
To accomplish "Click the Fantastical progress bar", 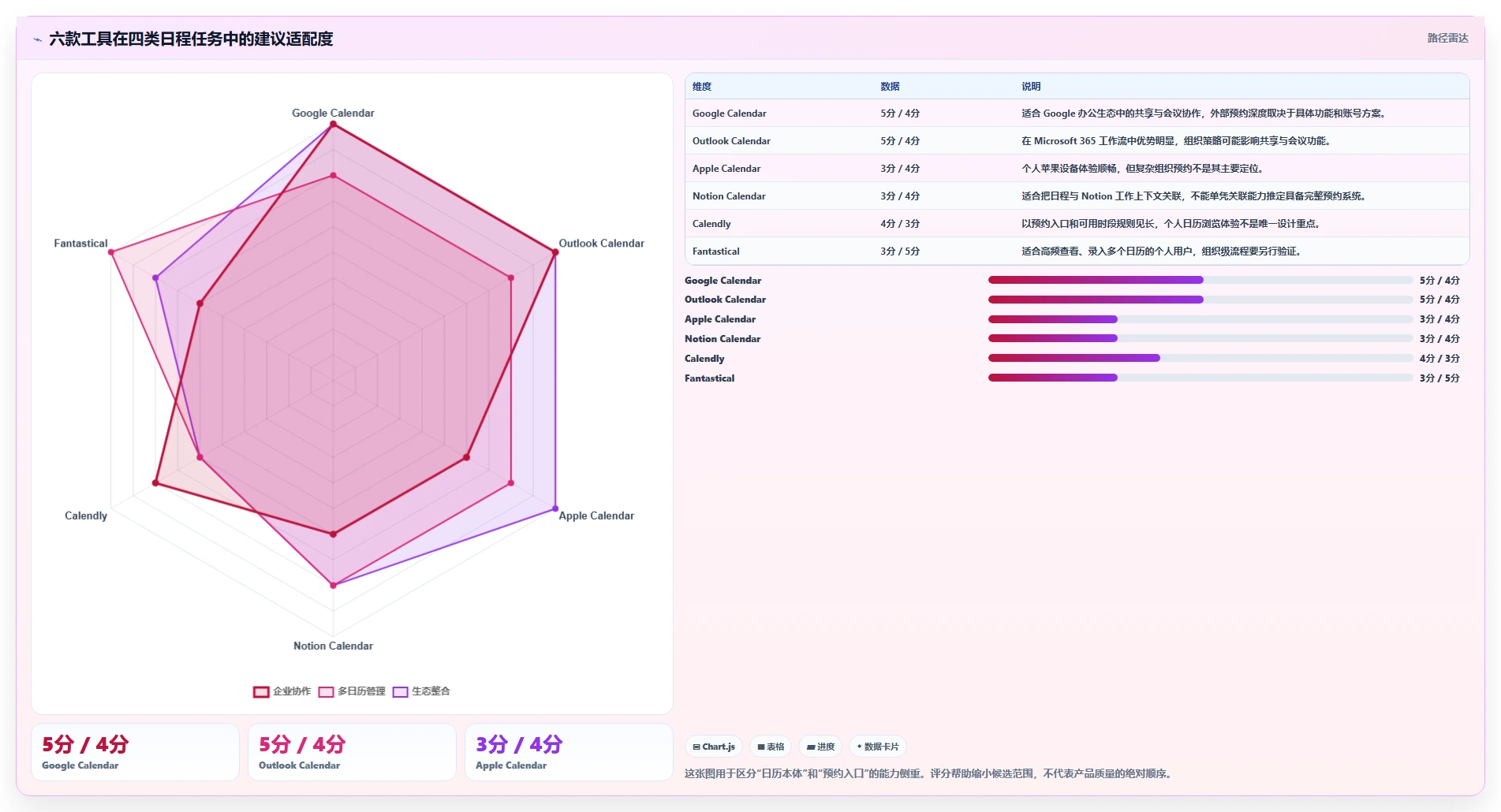I will point(1200,378).
